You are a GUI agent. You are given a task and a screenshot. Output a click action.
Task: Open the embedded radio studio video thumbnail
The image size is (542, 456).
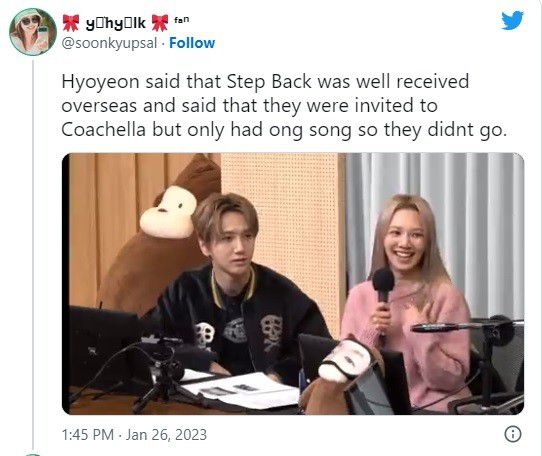[x=293, y=283]
